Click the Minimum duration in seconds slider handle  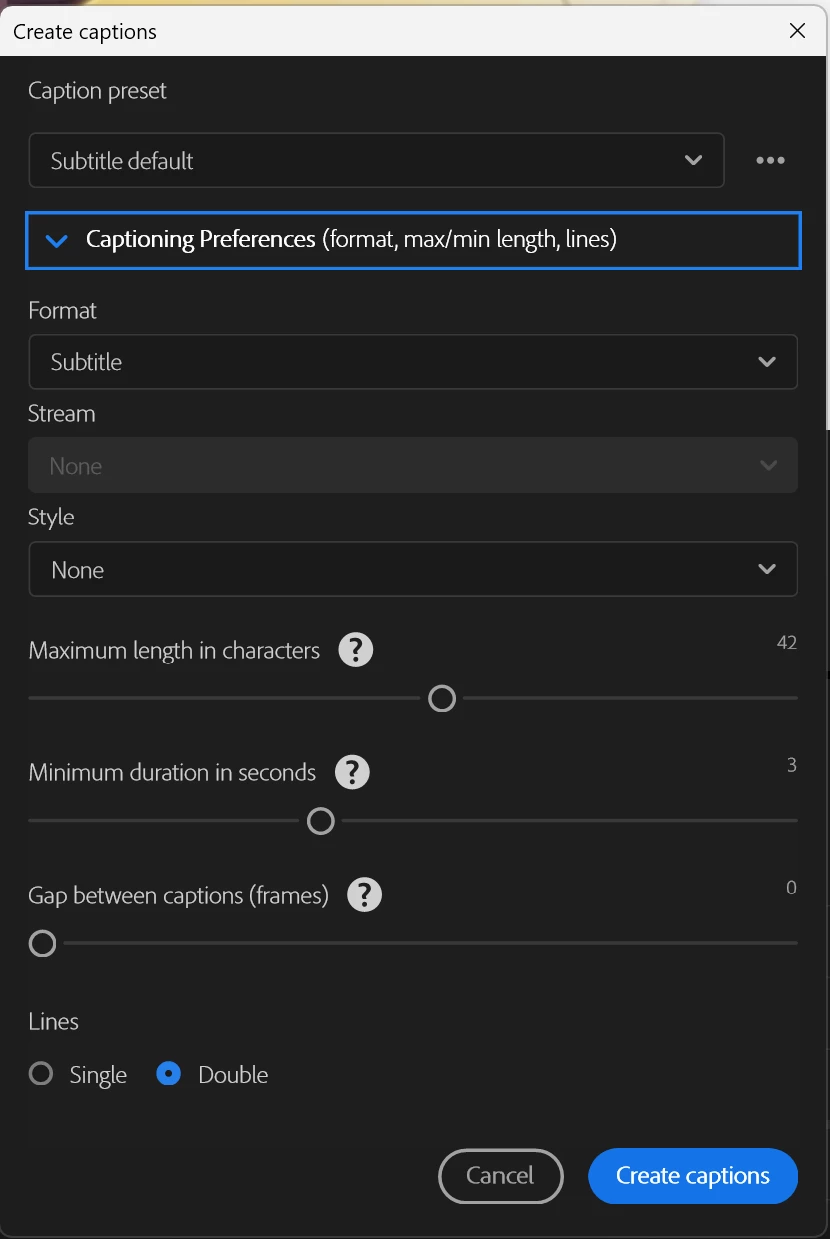point(320,821)
